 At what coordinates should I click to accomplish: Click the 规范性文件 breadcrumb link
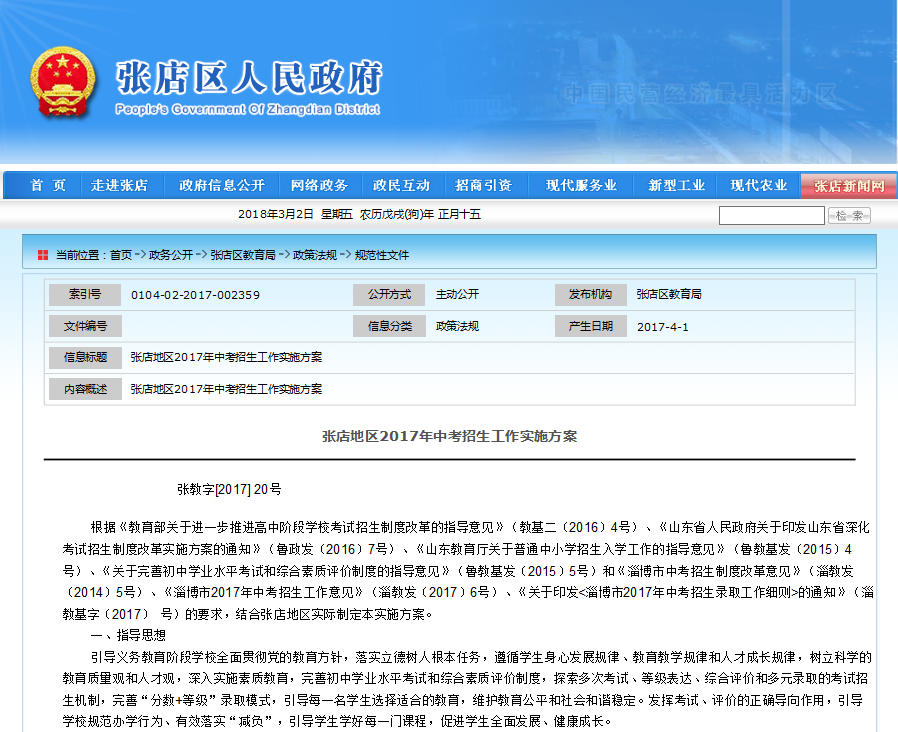click(382, 255)
